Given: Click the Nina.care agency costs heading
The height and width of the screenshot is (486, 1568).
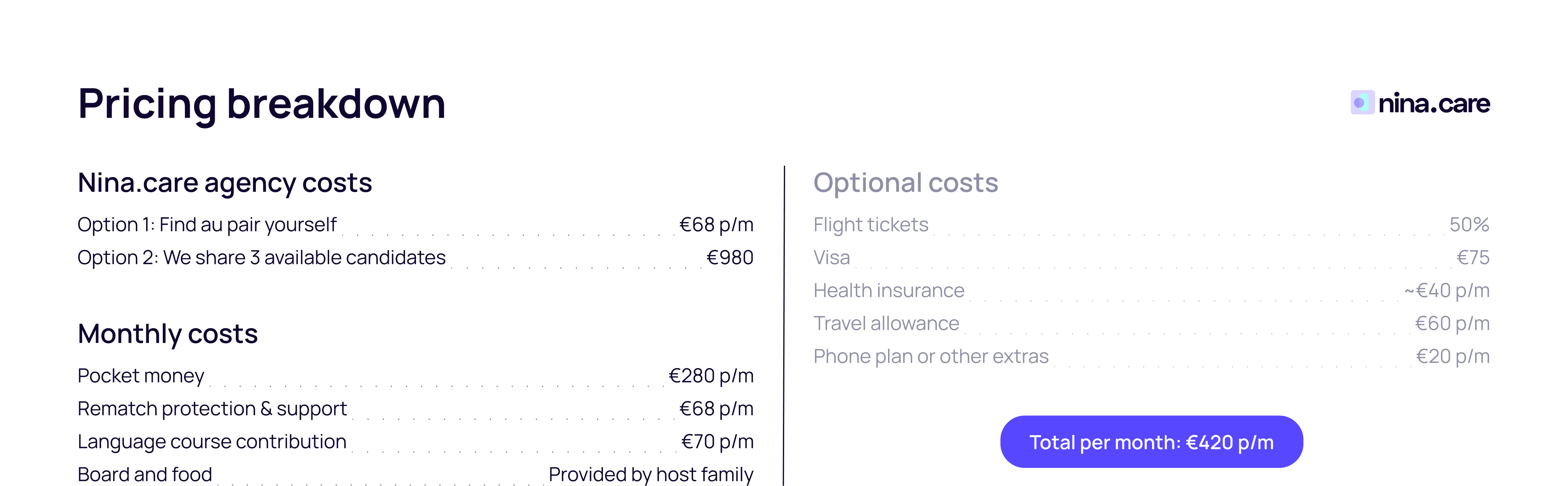Looking at the screenshot, I should (x=224, y=183).
